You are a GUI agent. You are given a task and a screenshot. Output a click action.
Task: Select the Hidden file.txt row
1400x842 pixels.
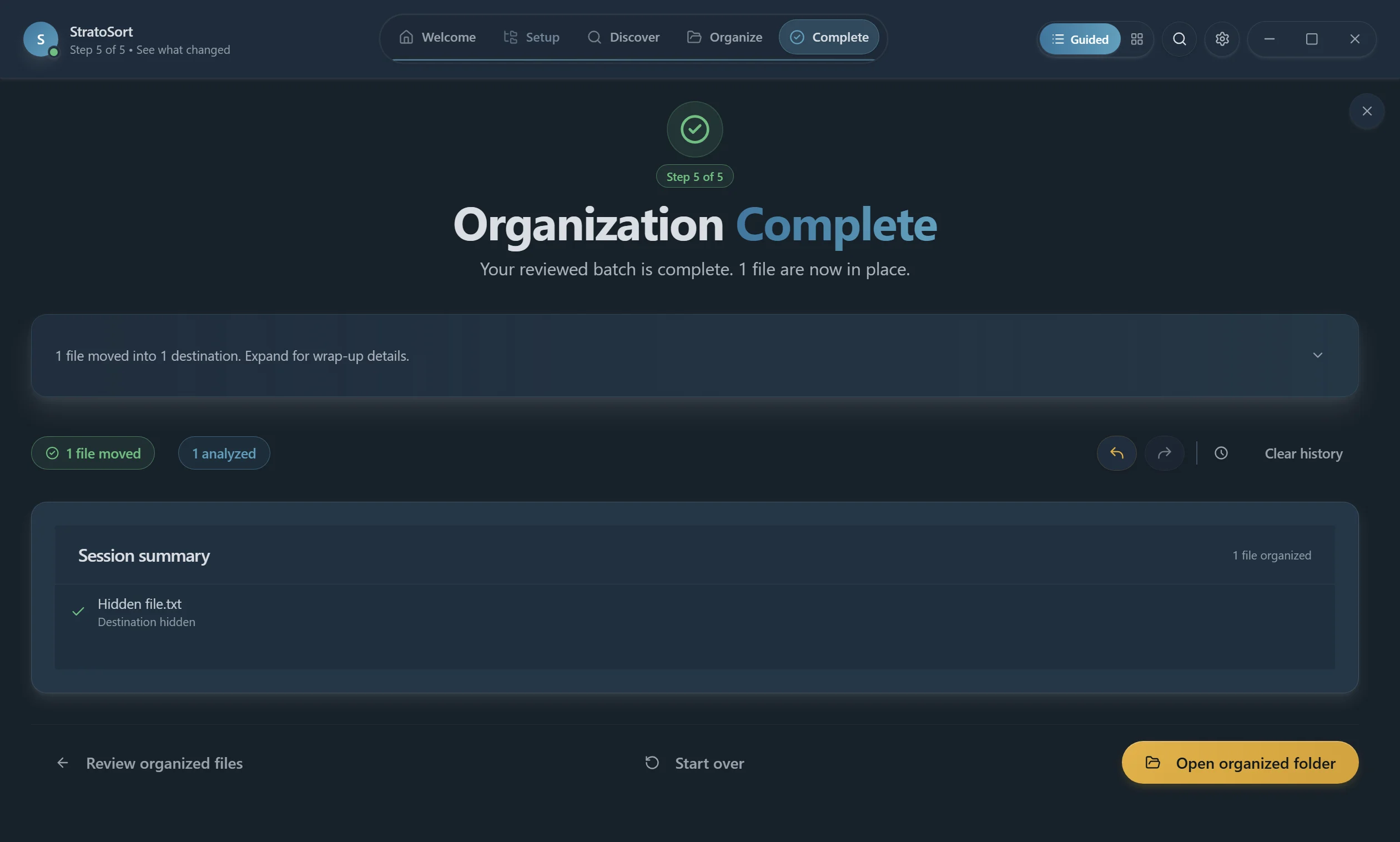point(694,612)
